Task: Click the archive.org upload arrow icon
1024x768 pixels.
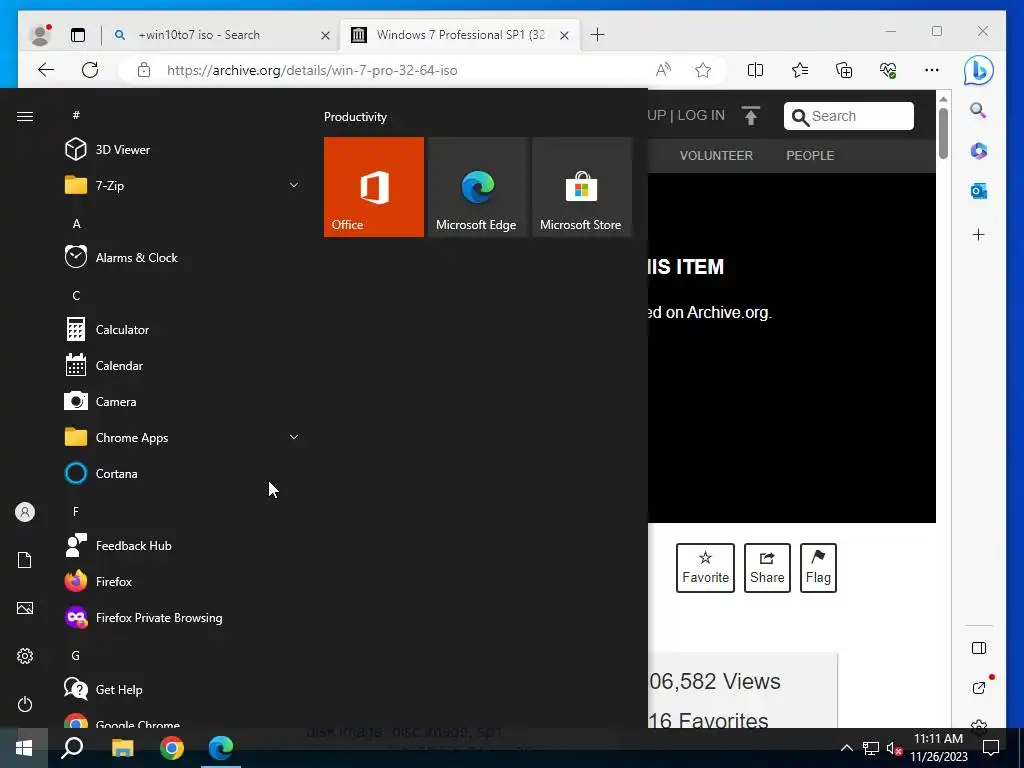Action: pyautogui.click(x=751, y=116)
